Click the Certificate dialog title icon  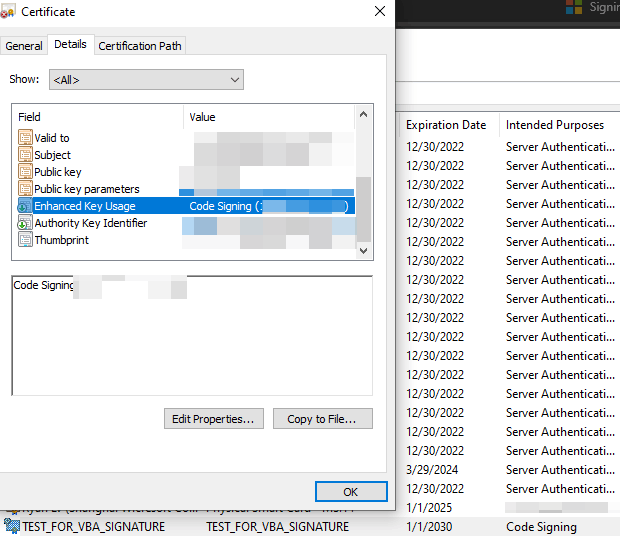tap(8, 11)
